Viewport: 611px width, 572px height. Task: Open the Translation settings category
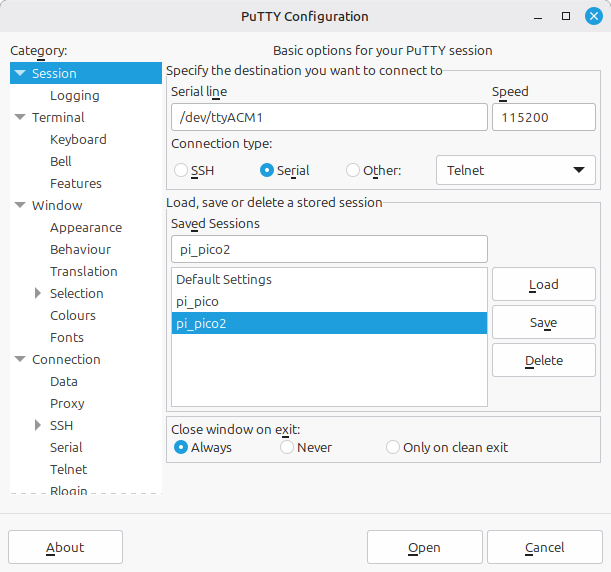tap(84, 272)
